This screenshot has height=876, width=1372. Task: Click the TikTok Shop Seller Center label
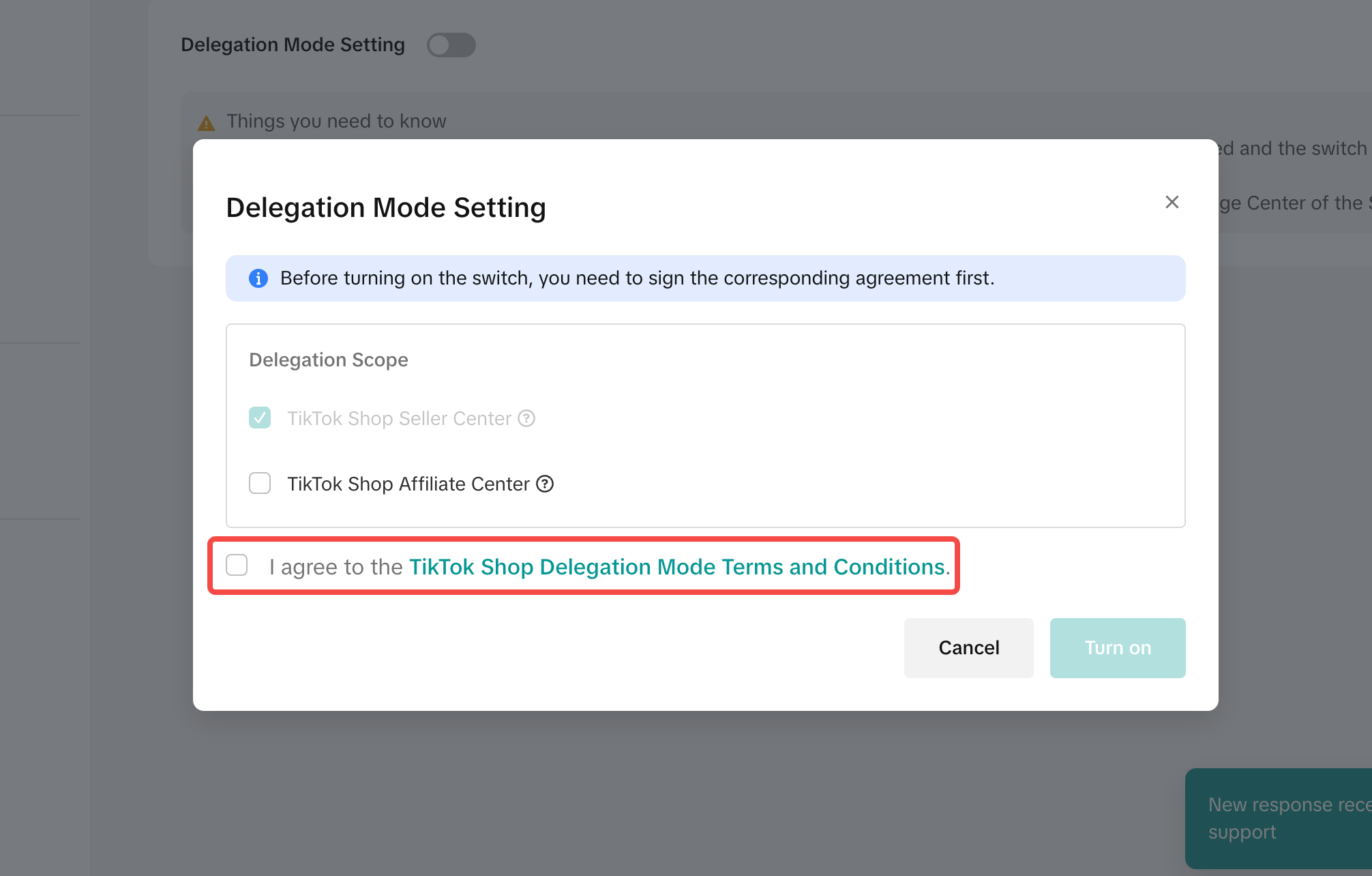click(x=399, y=418)
